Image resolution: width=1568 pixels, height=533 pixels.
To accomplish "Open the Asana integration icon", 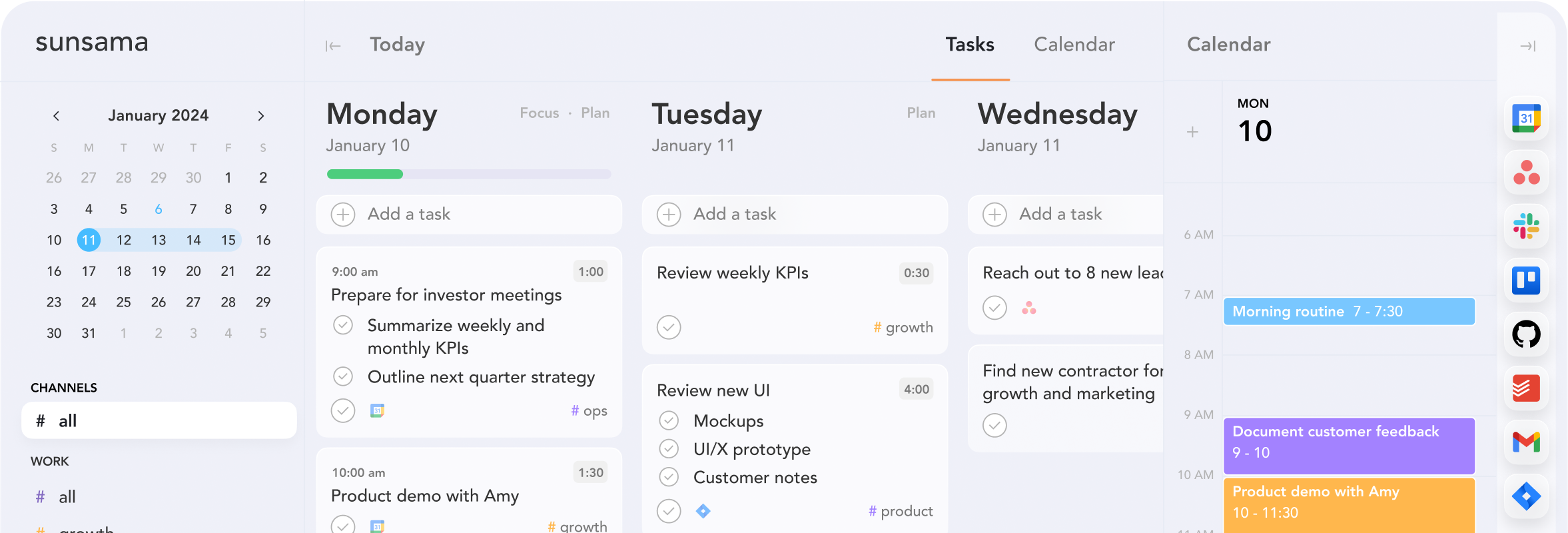I will coord(1526,173).
